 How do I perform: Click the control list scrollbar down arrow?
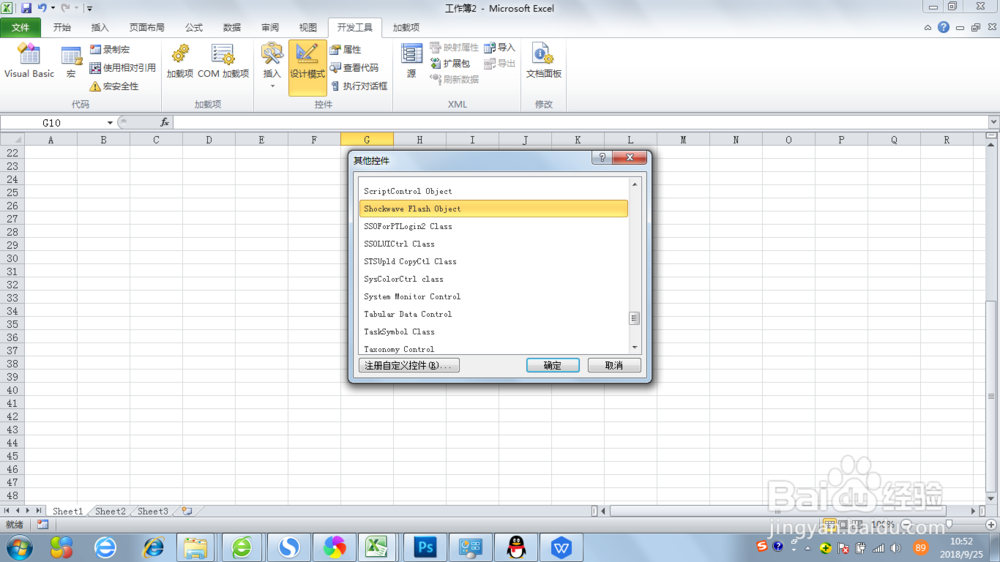tap(635, 348)
